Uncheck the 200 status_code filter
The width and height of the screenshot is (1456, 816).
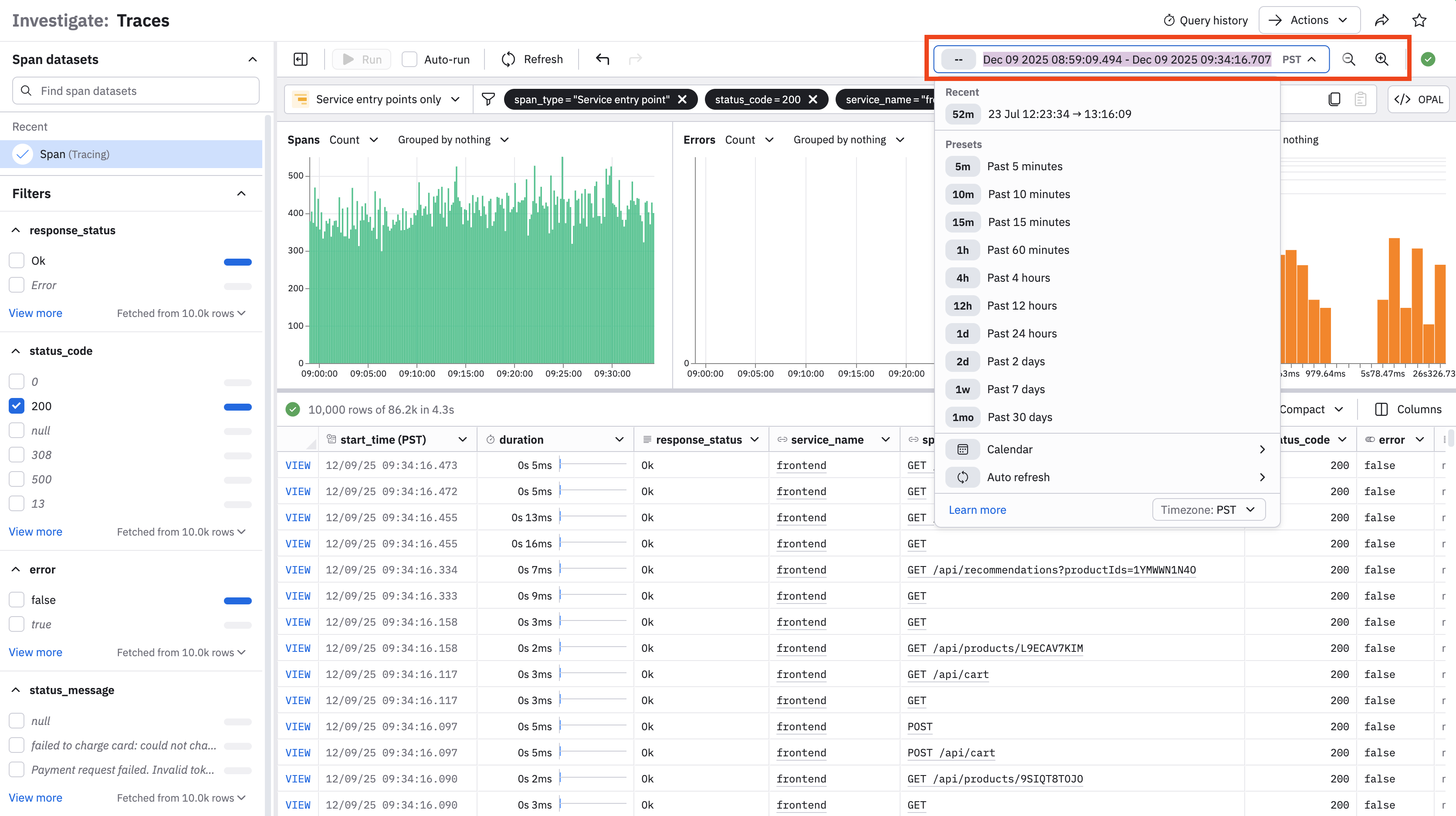point(17,406)
